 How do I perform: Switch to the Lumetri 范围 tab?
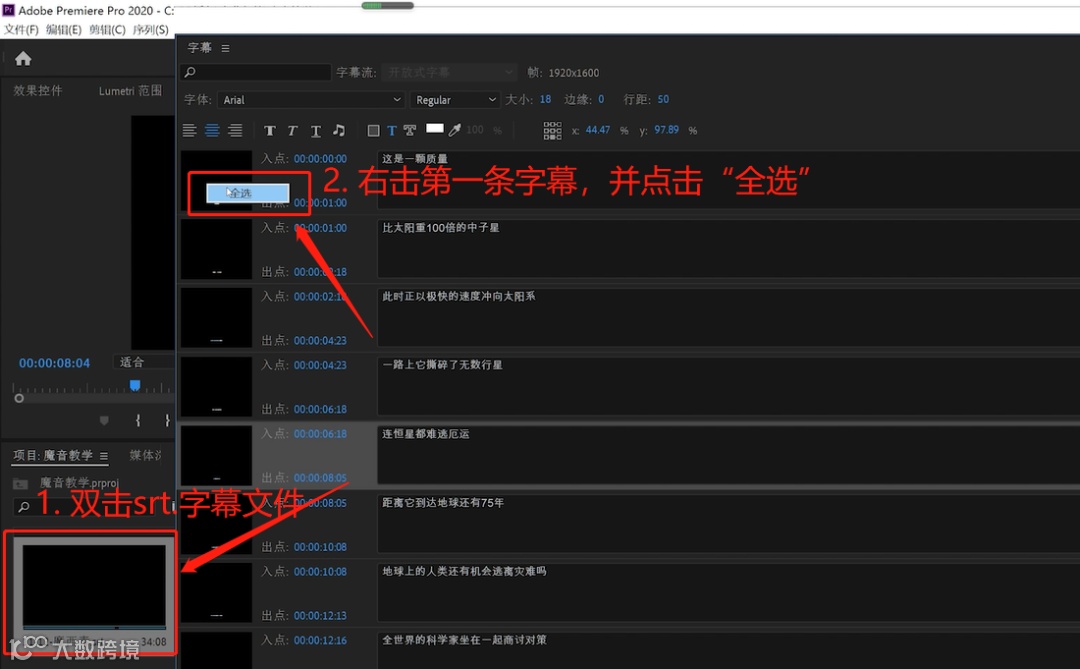pyautogui.click(x=129, y=90)
